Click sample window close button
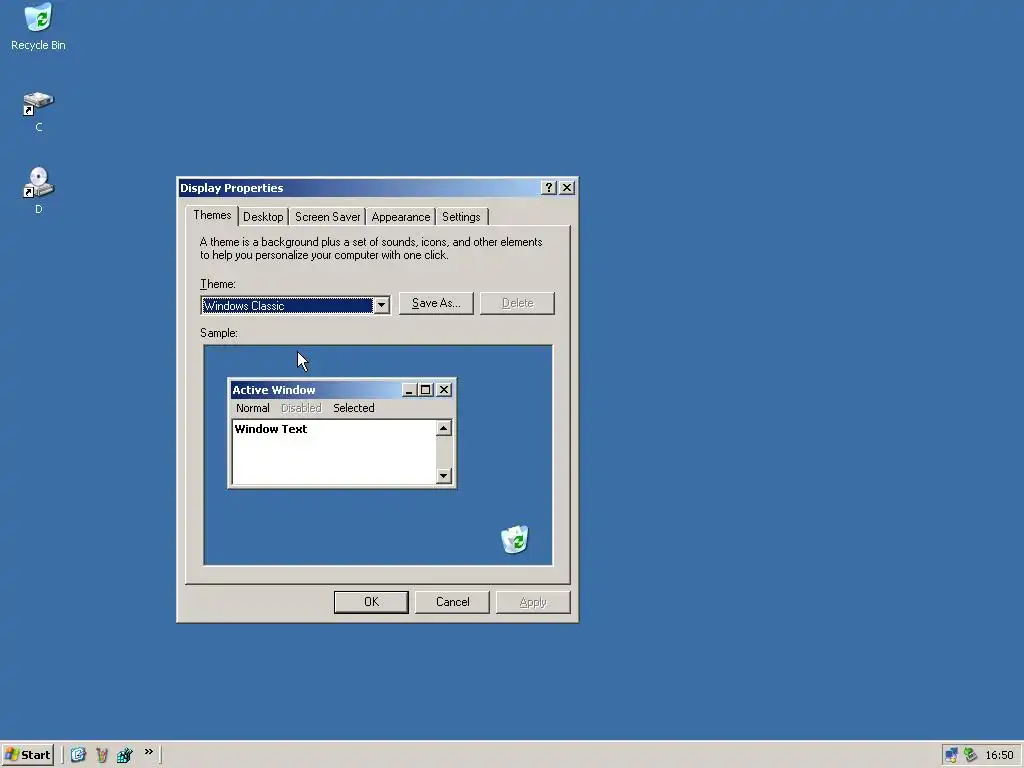Viewport: 1024px width, 768px height. [444, 390]
